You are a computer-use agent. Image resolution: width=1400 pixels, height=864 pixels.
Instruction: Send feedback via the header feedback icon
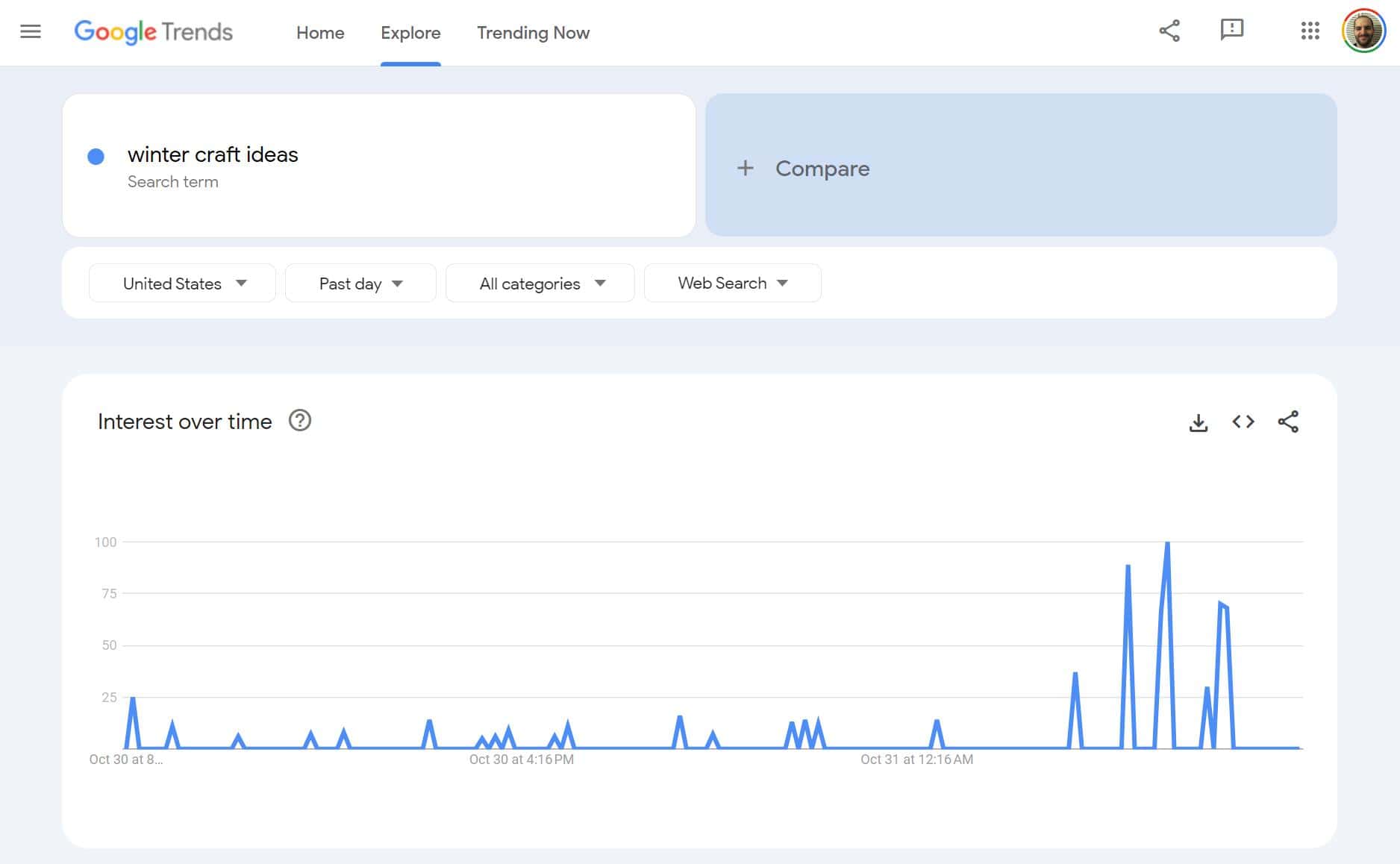coord(1231,30)
